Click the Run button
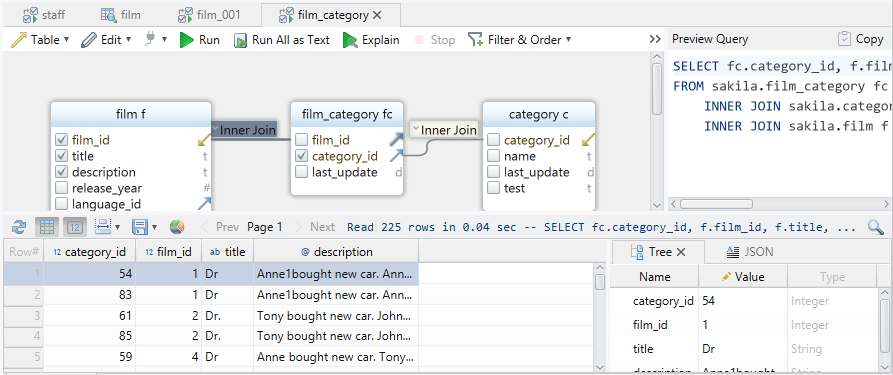This screenshot has width=893, height=375. tap(200, 40)
